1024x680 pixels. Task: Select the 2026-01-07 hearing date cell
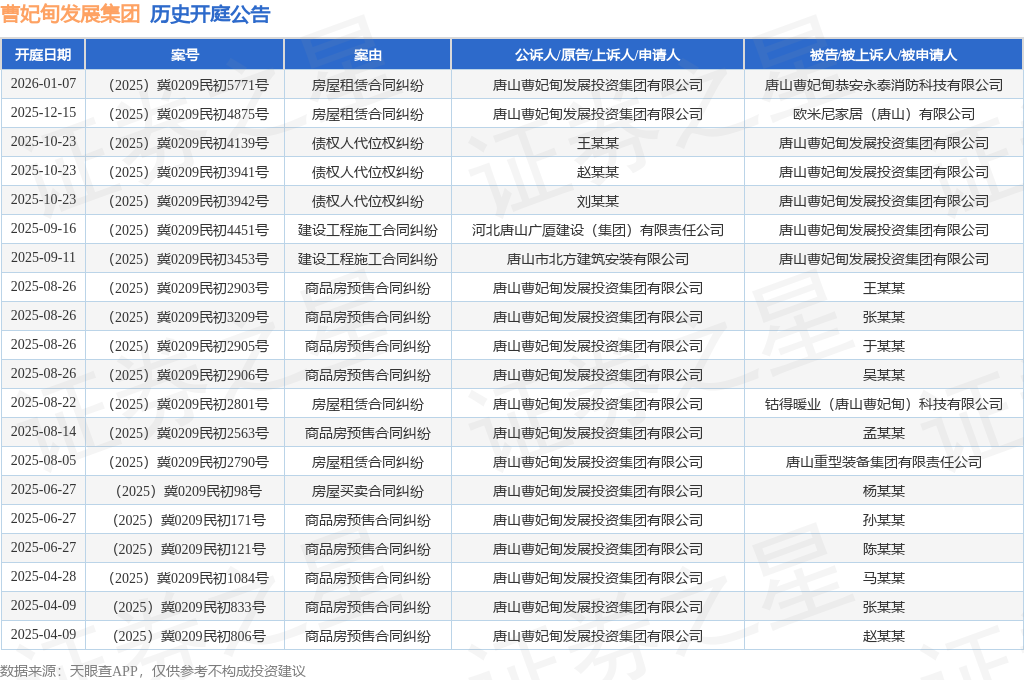pyautogui.click(x=43, y=84)
